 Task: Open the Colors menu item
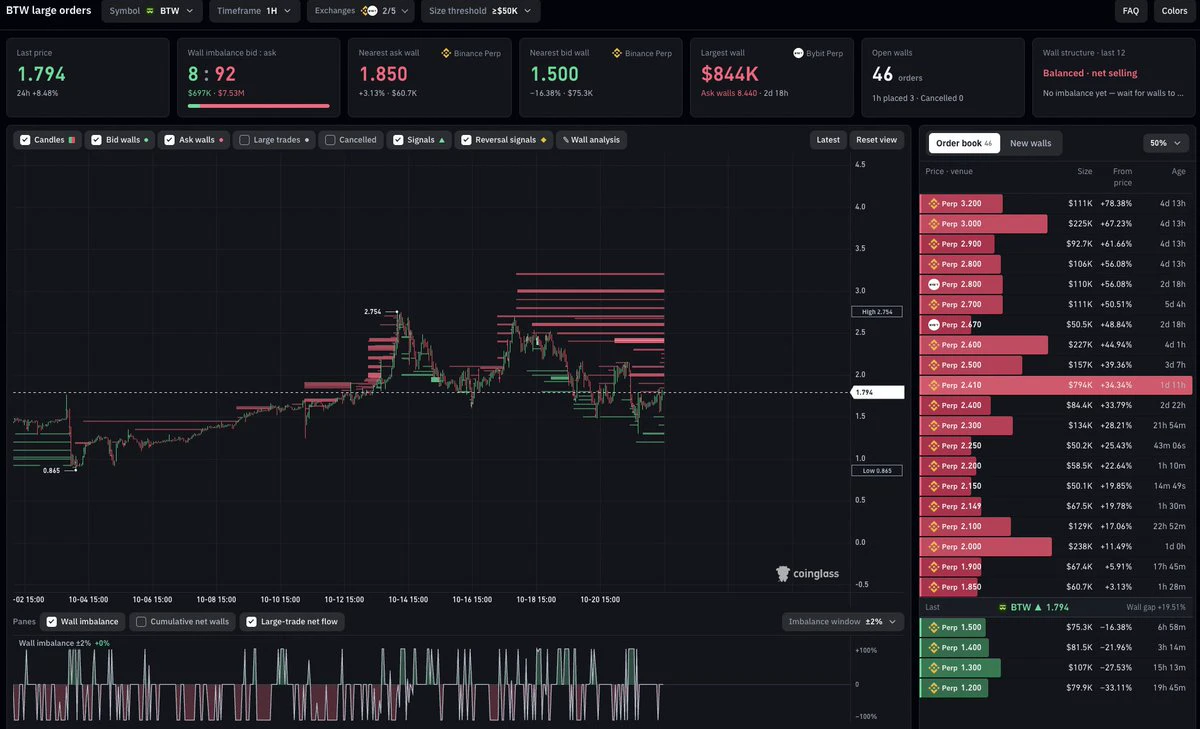pyautogui.click(x=1174, y=11)
